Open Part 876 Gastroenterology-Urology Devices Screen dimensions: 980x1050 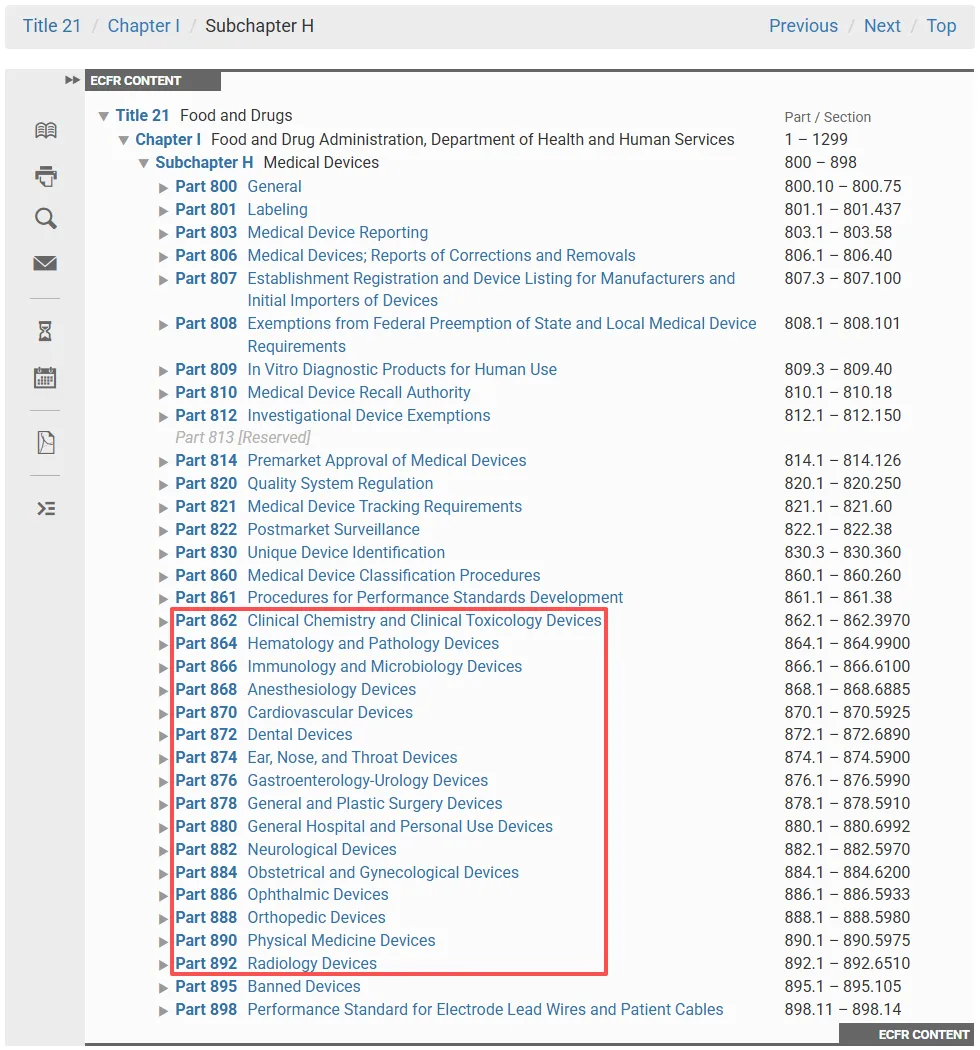pos(332,780)
